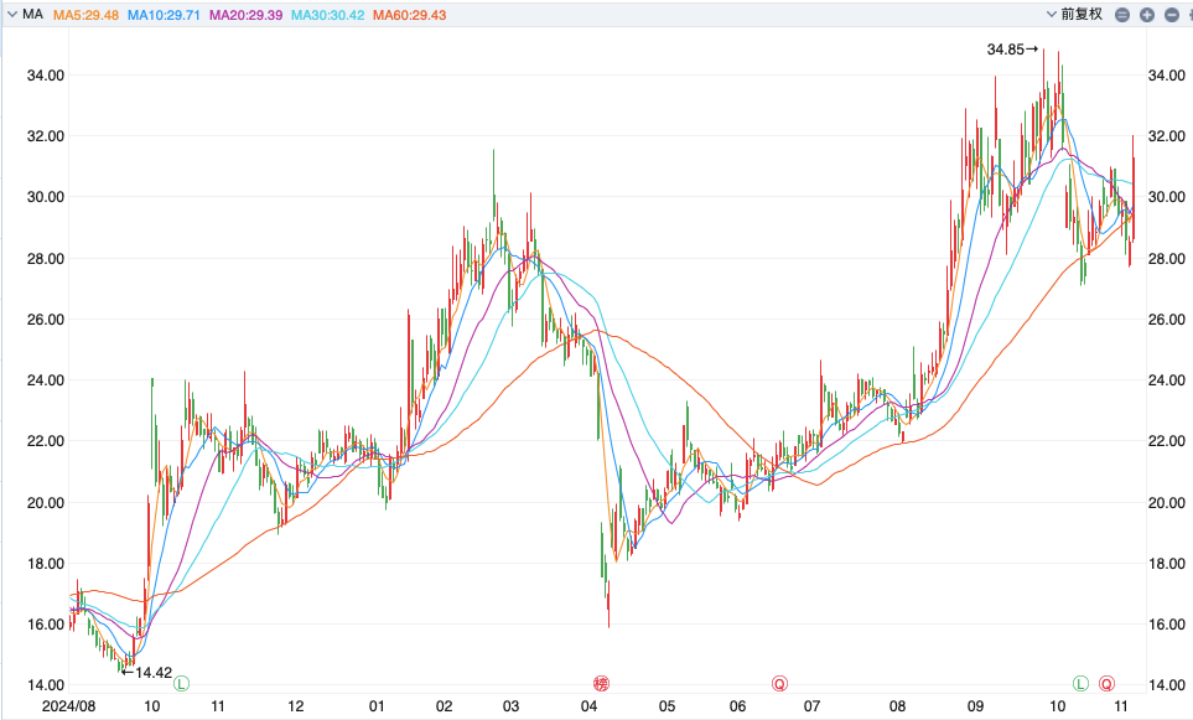Click the rightmost circular minus icon

(x=1171, y=15)
